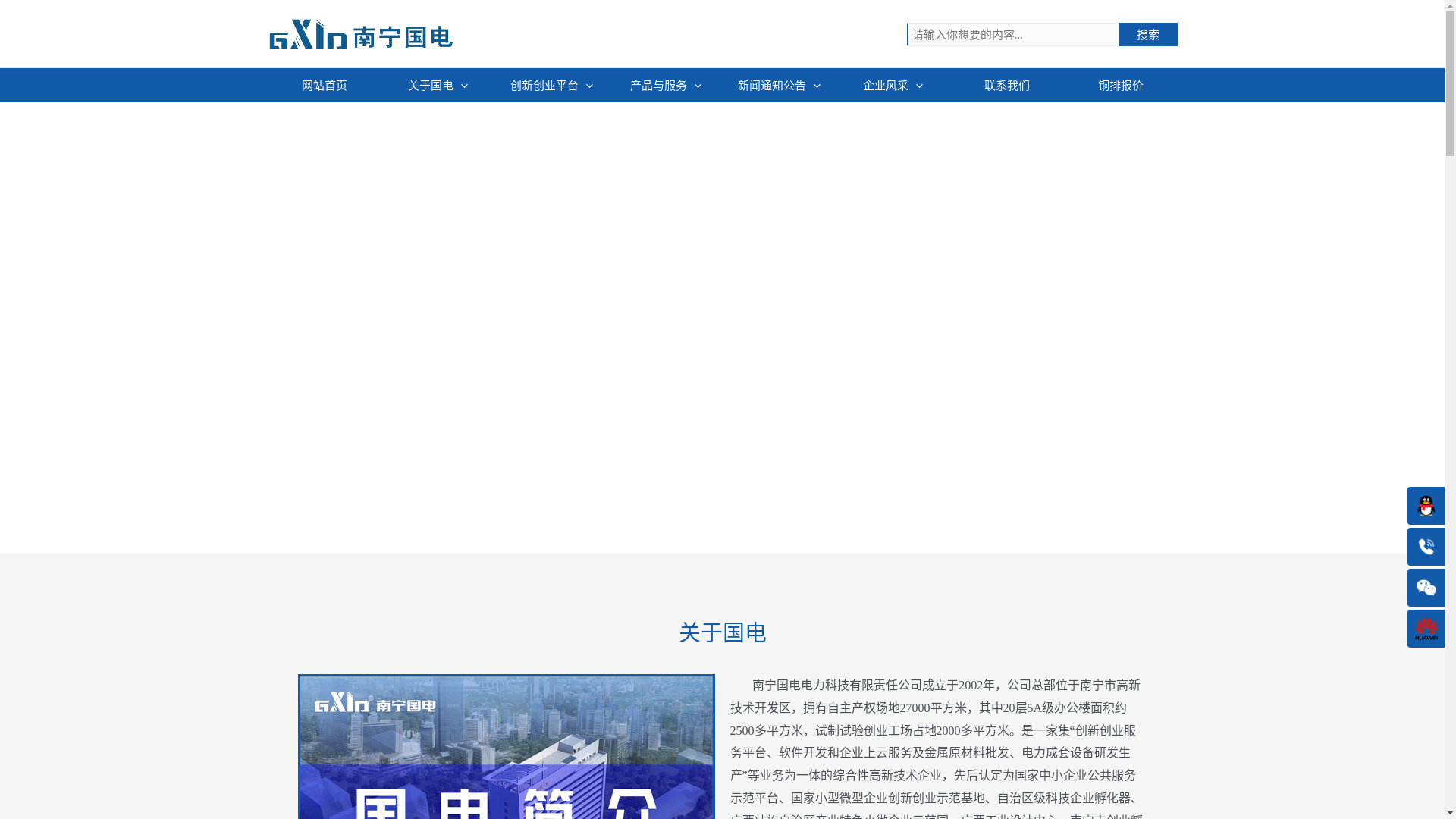
Task: Click the 国电简介 company image thumbnail
Action: (507, 747)
